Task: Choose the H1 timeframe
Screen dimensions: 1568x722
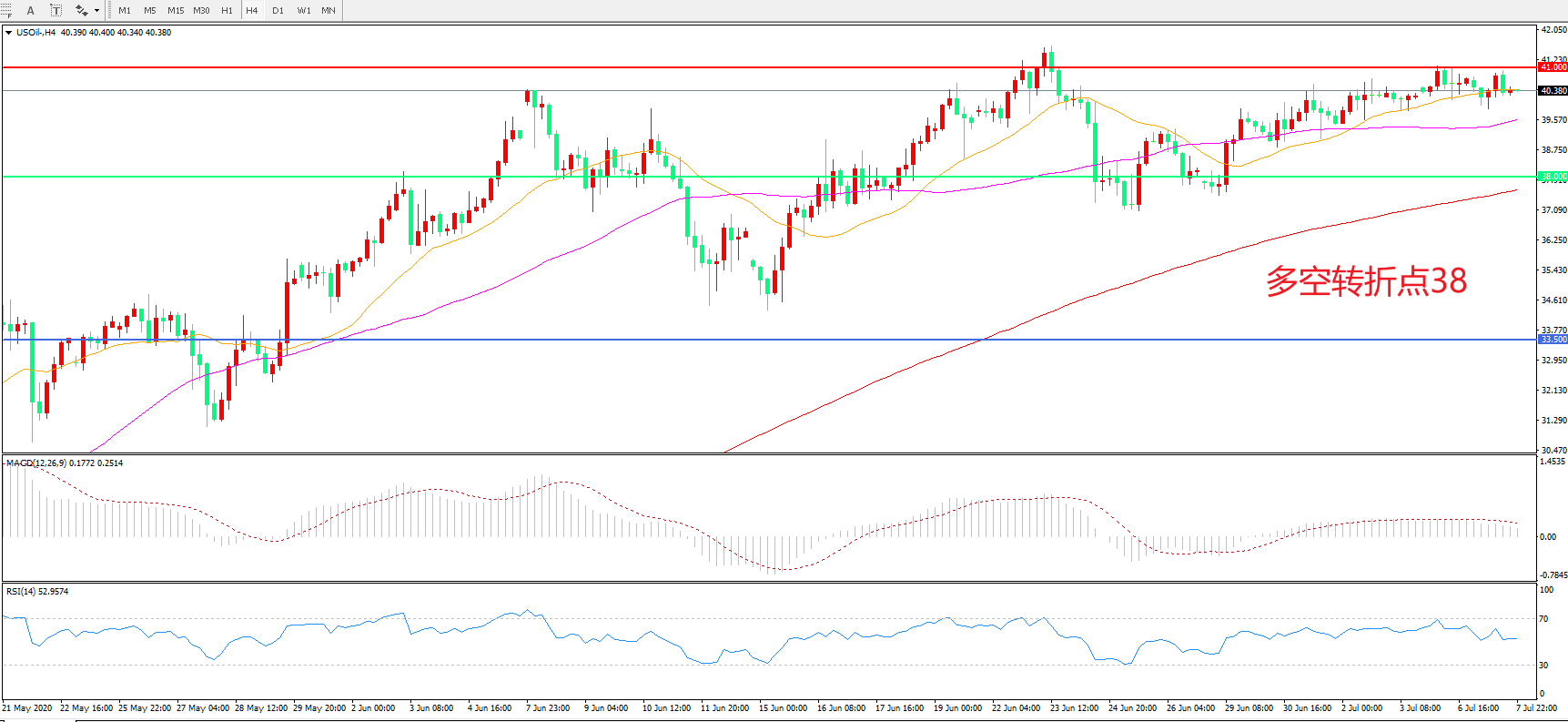Action: 227,11
